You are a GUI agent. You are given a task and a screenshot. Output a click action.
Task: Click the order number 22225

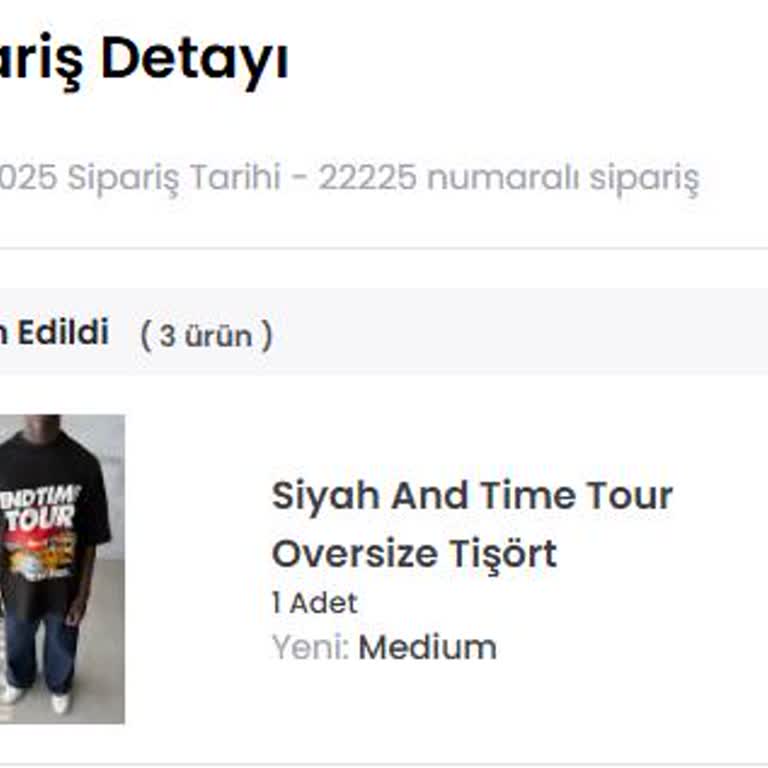[368, 177]
